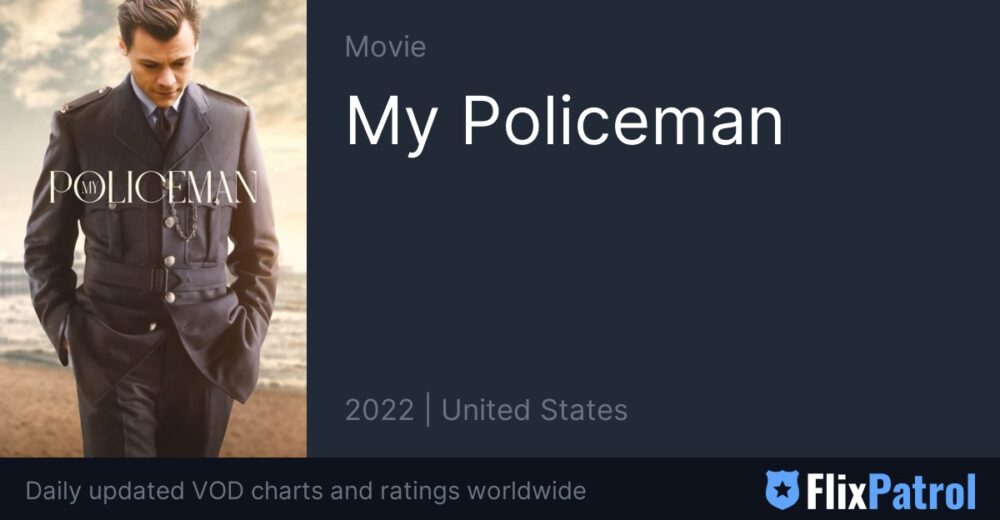
Task: Click the "Policeman" title lettering on poster
Action: (x=153, y=188)
